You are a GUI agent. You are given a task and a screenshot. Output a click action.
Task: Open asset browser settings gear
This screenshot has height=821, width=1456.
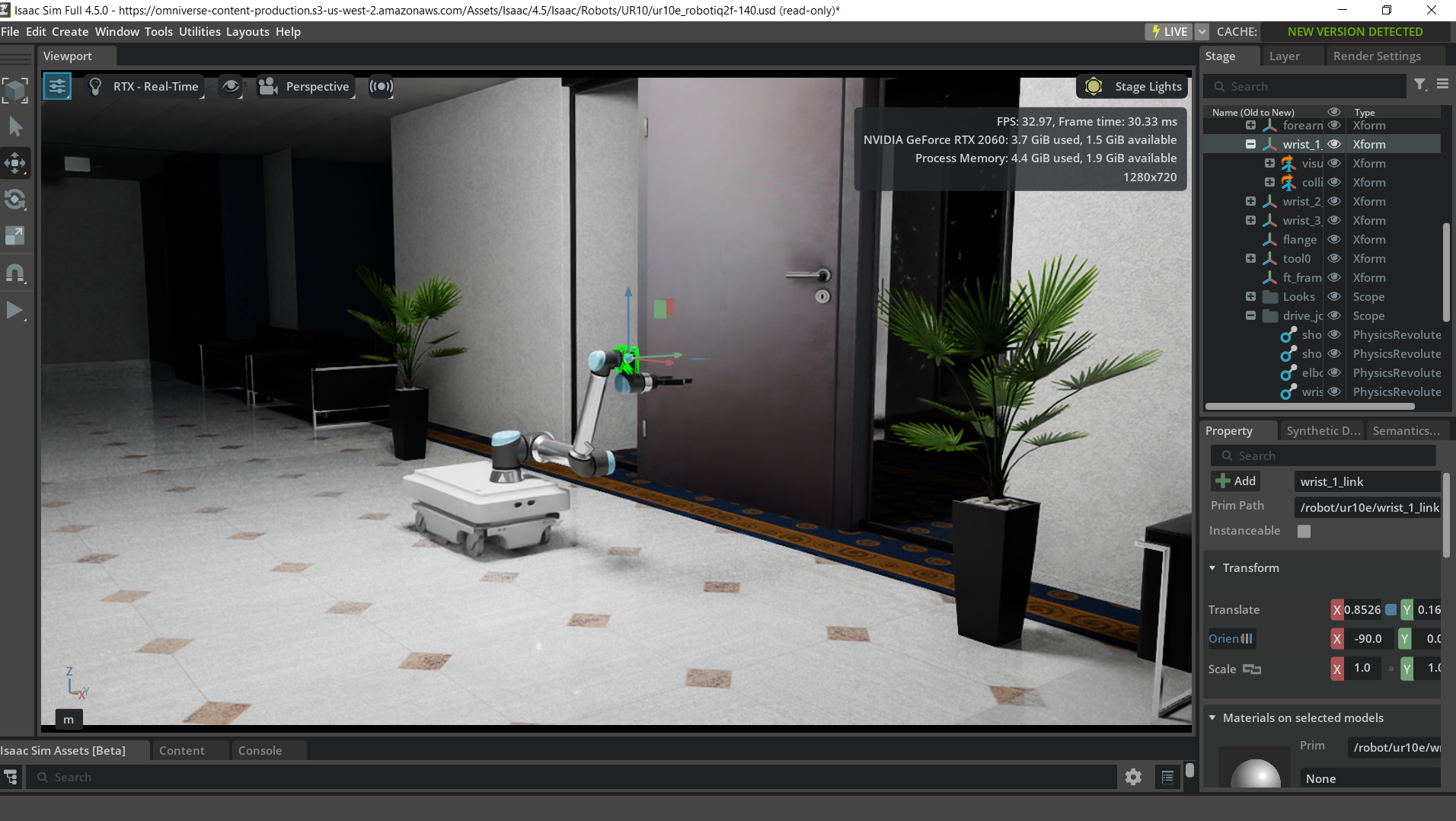pos(1133,777)
